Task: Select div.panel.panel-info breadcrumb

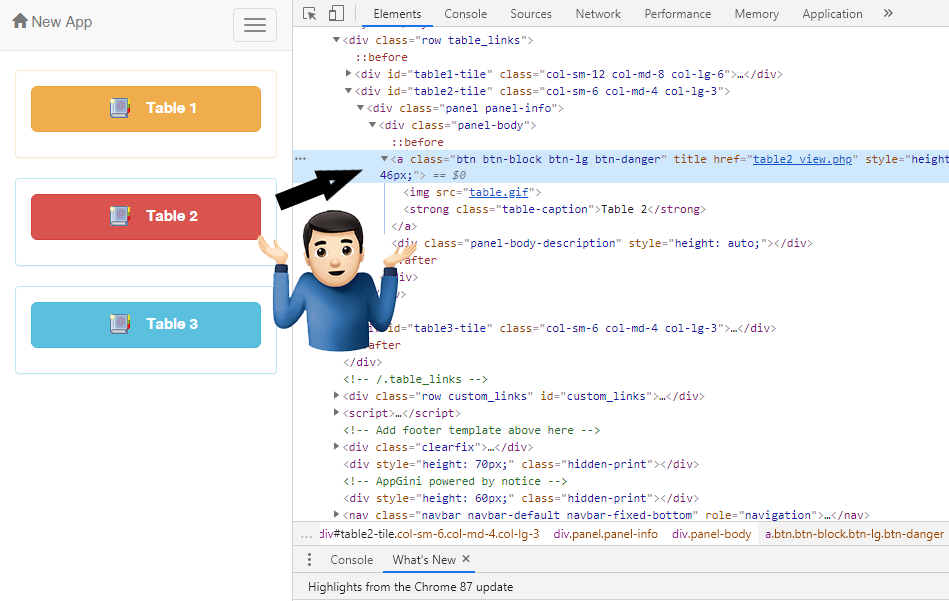Action: [x=605, y=534]
